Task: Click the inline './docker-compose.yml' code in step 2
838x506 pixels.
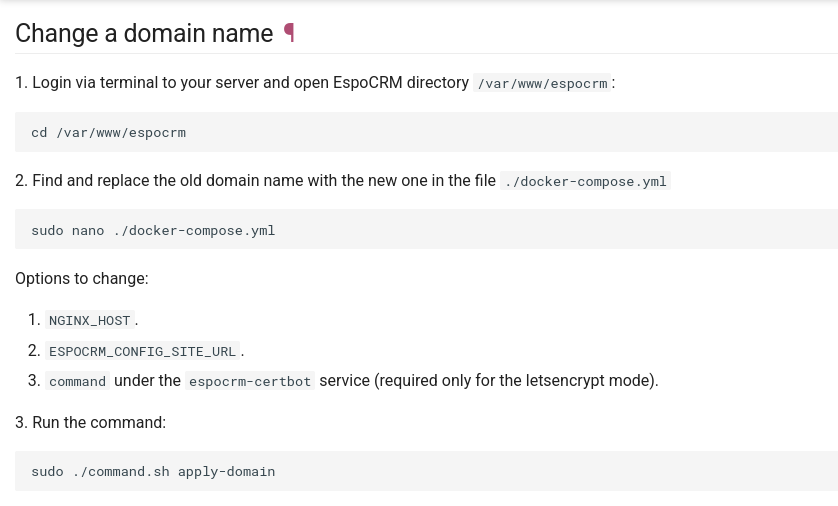Action: 585,181
